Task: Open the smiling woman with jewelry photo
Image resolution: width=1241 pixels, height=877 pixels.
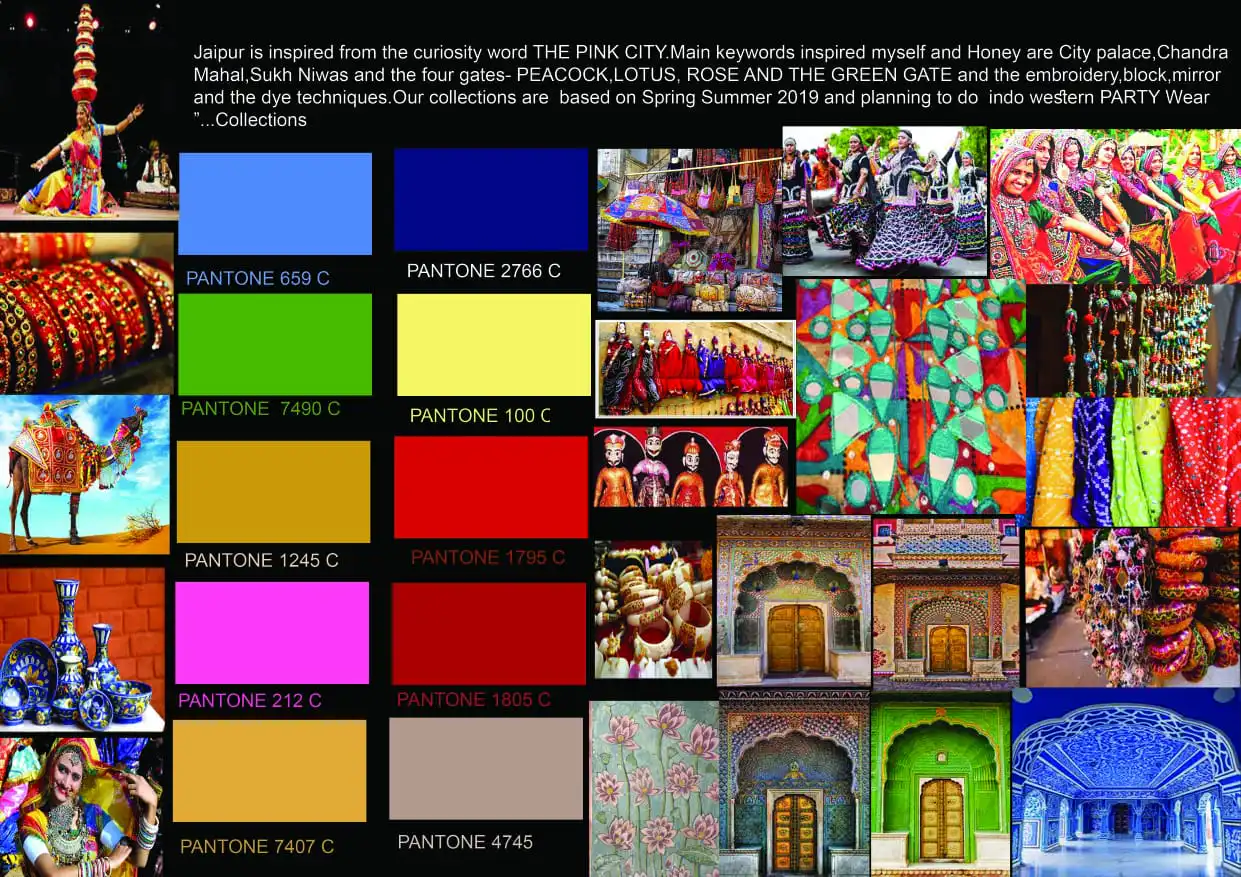Action: coord(81,807)
